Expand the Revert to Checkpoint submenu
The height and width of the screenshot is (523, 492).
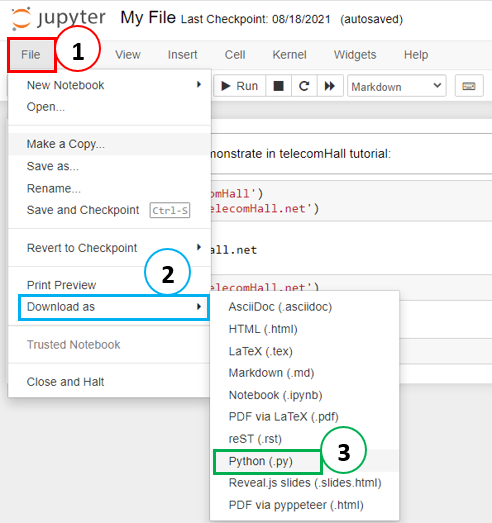click(109, 248)
